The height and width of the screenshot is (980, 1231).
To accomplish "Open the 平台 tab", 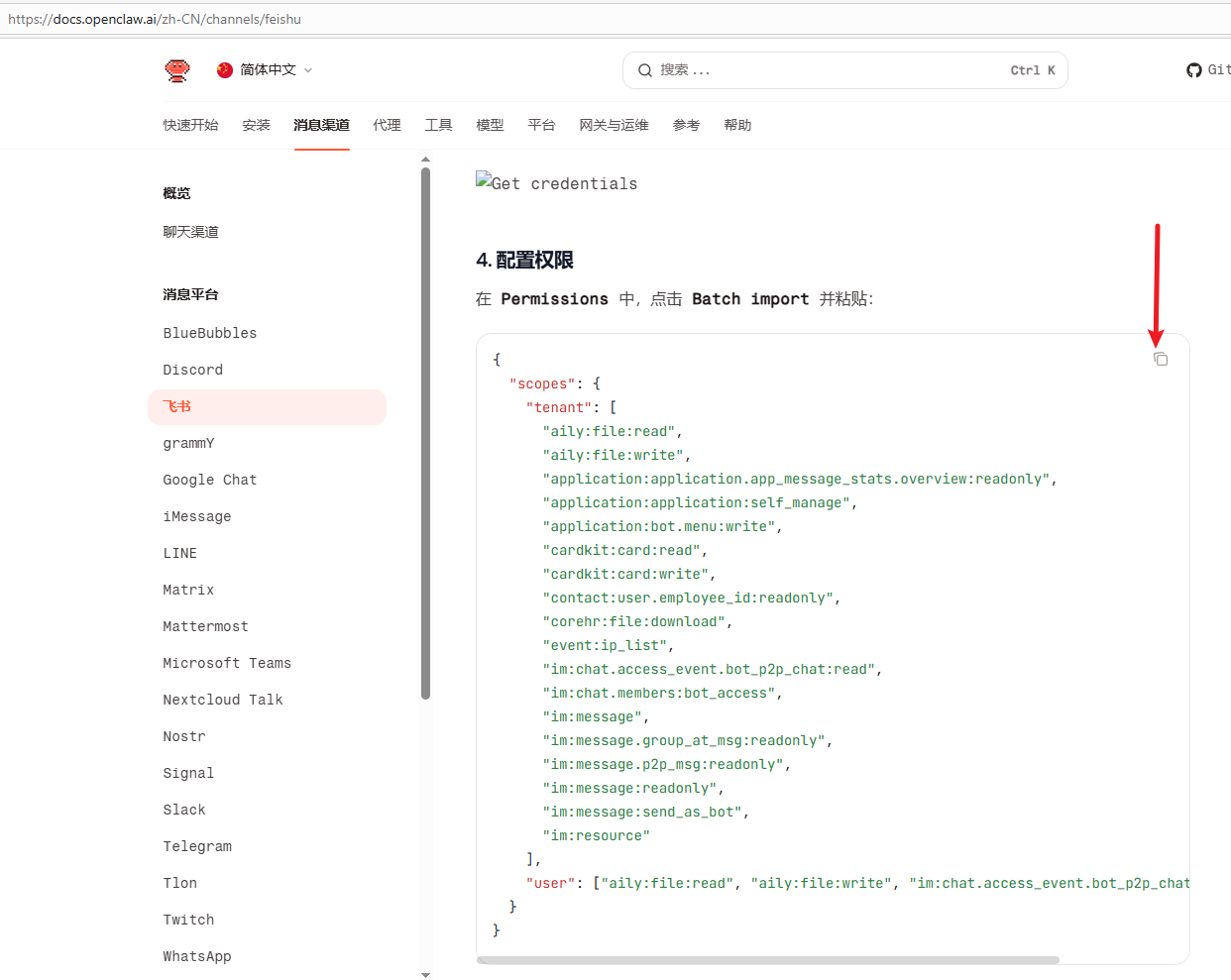I will (x=542, y=125).
